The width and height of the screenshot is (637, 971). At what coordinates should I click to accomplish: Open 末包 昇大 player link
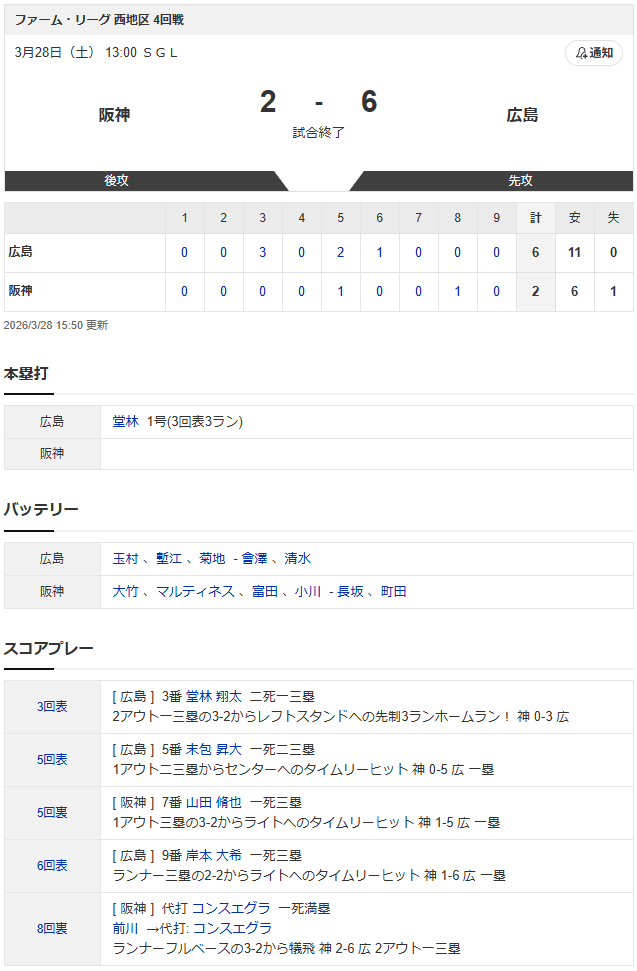tap(214, 750)
